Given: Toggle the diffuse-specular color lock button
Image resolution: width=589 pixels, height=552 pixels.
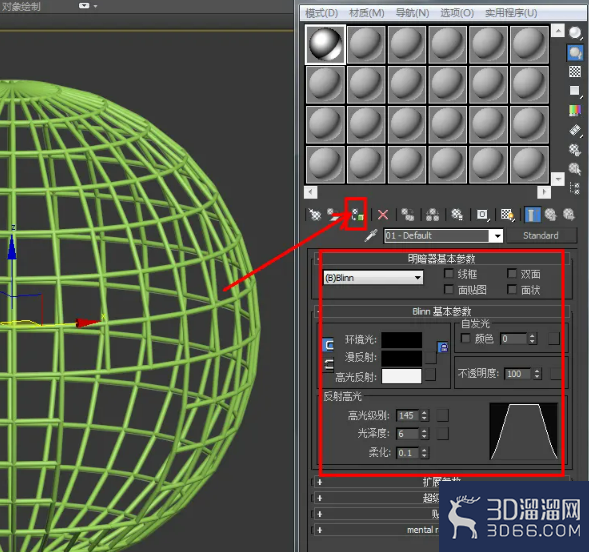Looking at the screenshot, I should point(328,364).
